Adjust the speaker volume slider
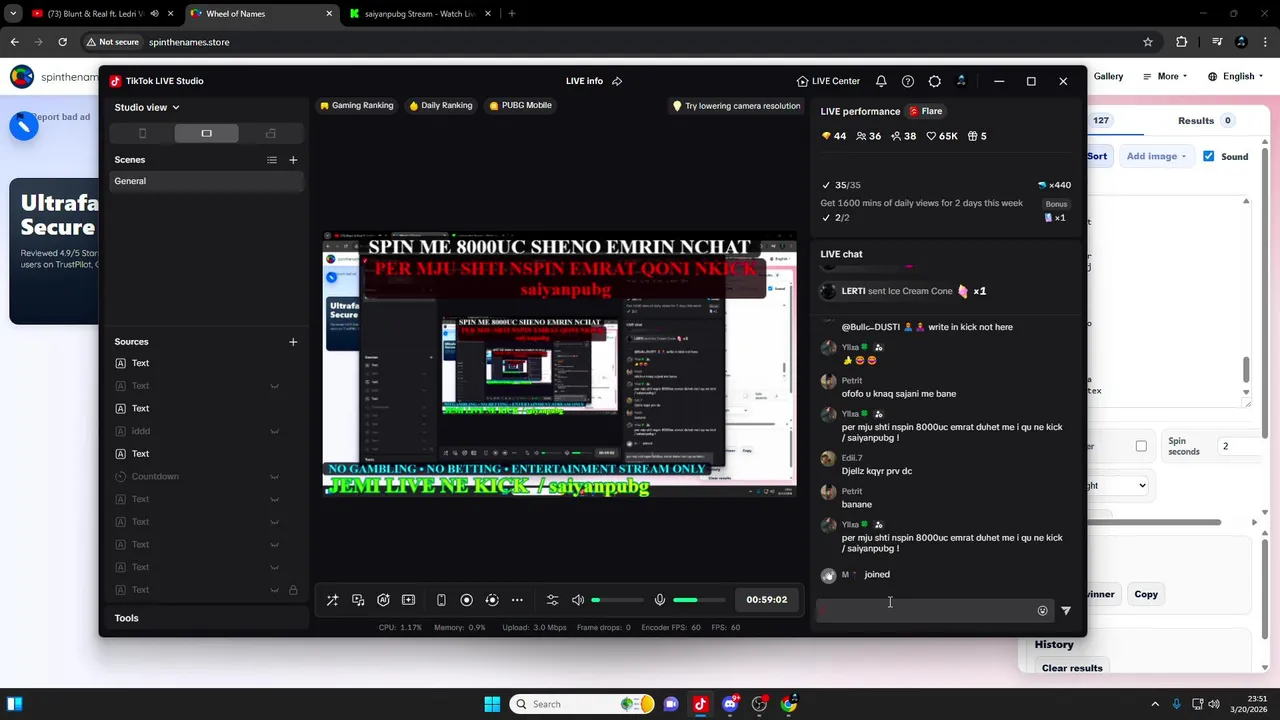Viewport: 1280px width, 720px height. click(617, 600)
